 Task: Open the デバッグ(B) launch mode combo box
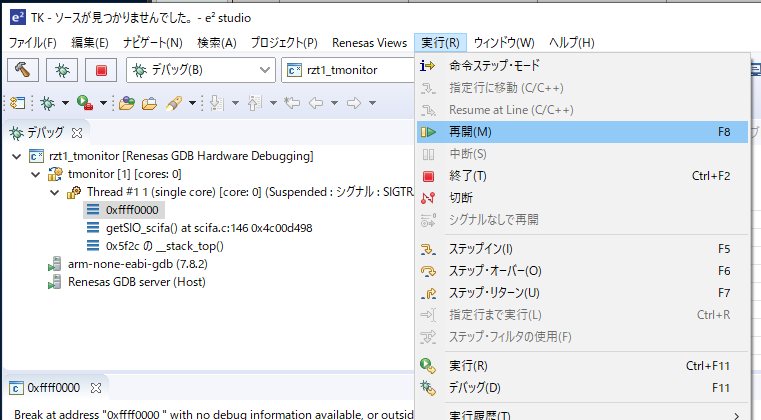click(201, 70)
